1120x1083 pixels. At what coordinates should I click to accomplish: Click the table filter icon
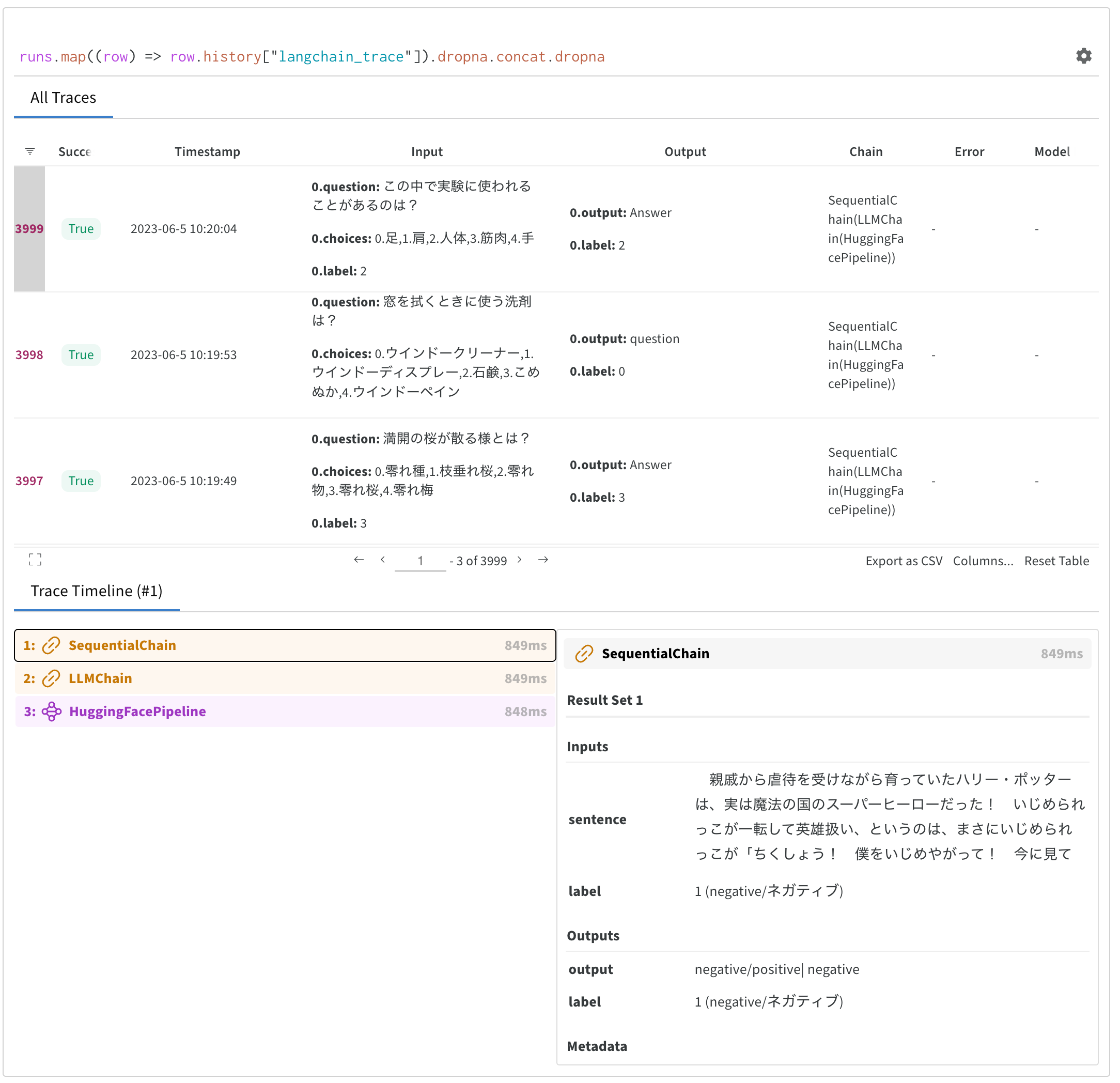pos(30,151)
